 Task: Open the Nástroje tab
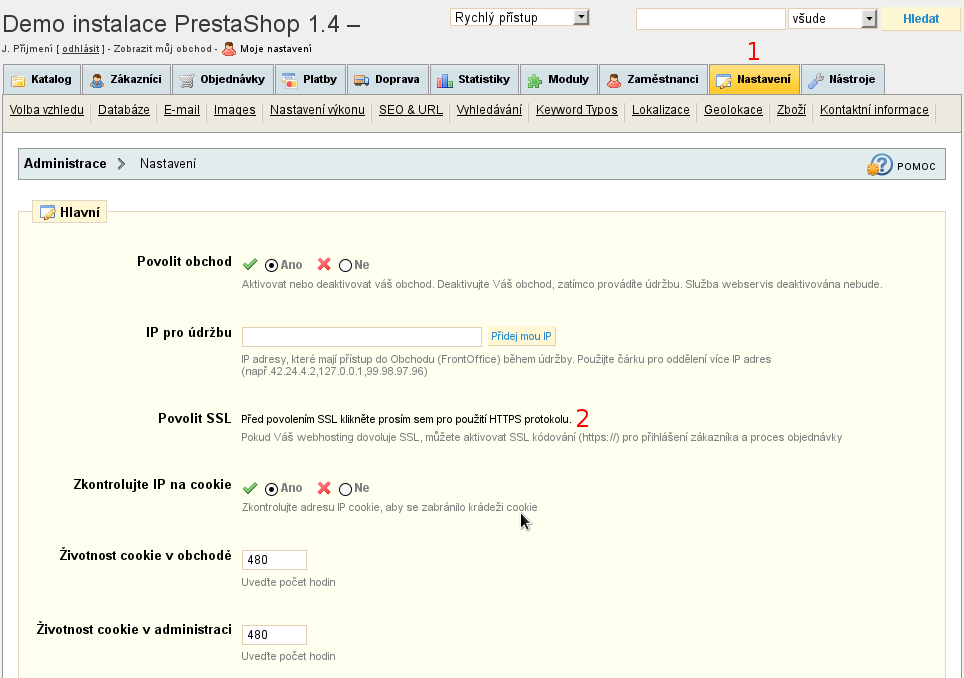click(x=843, y=79)
